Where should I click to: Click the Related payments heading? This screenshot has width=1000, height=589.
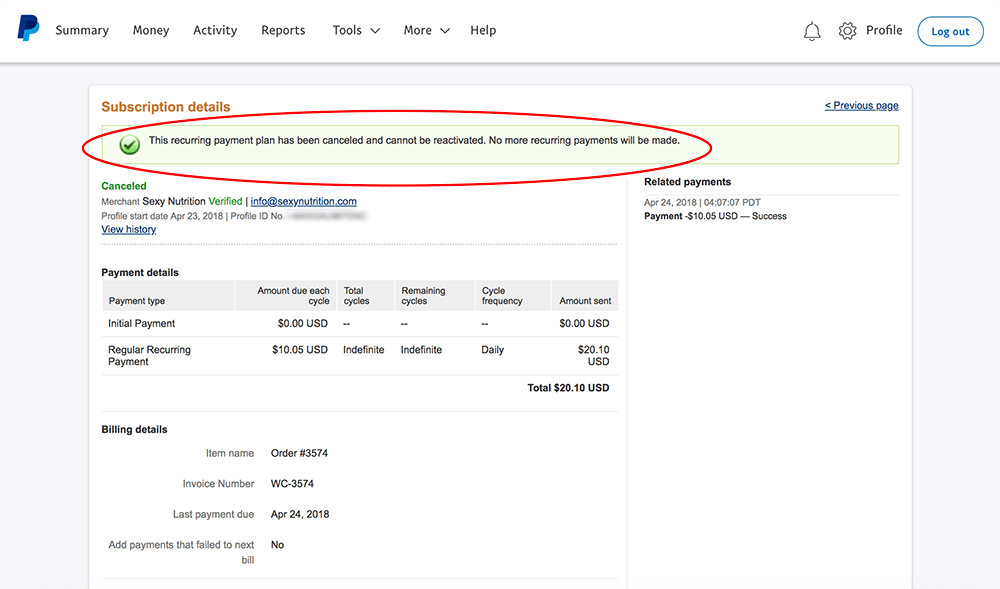[688, 182]
